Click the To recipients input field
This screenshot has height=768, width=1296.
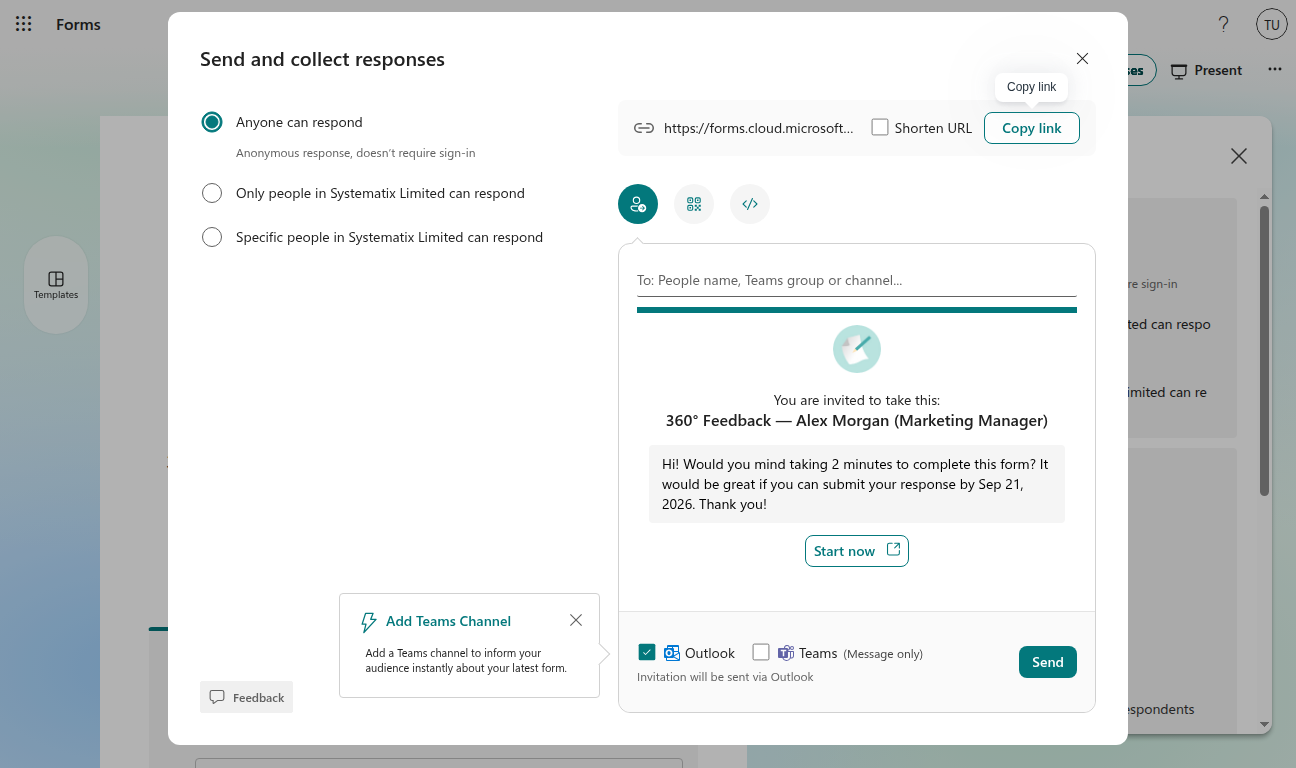pyautogui.click(x=857, y=280)
